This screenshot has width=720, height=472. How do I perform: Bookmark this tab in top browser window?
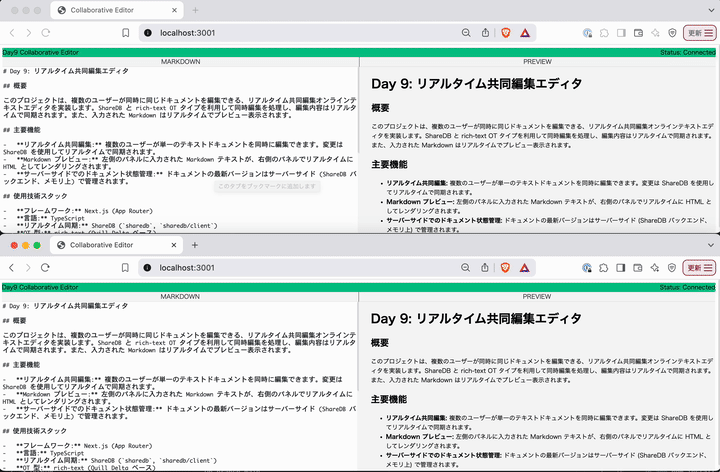tap(125, 33)
